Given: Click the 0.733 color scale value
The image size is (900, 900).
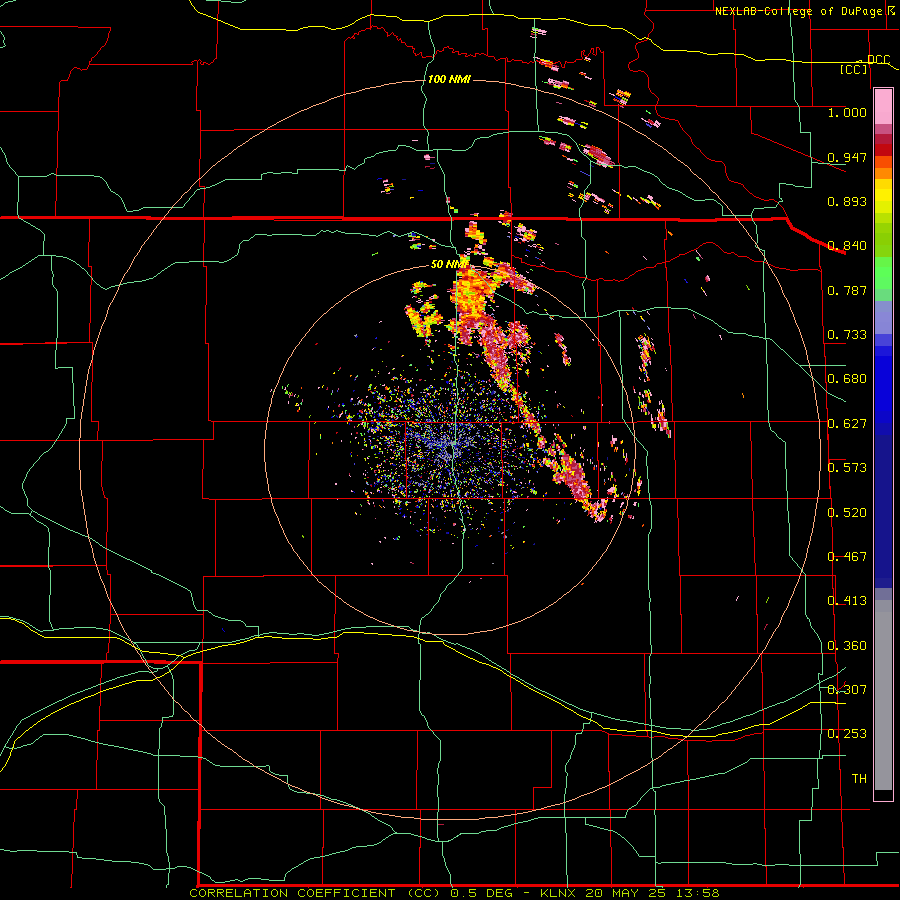Looking at the screenshot, I should [847, 335].
